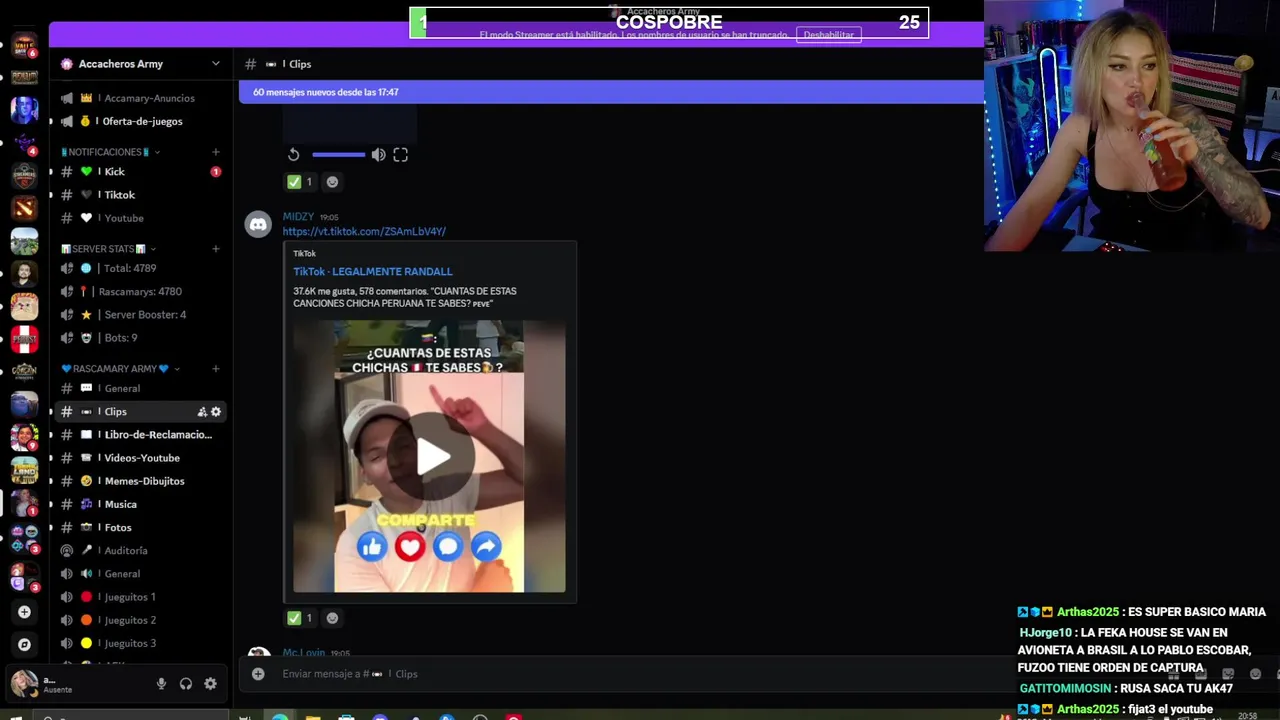
Task: Select the Tiktok channel
Action: pyautogui.click(x=139, y=195)
